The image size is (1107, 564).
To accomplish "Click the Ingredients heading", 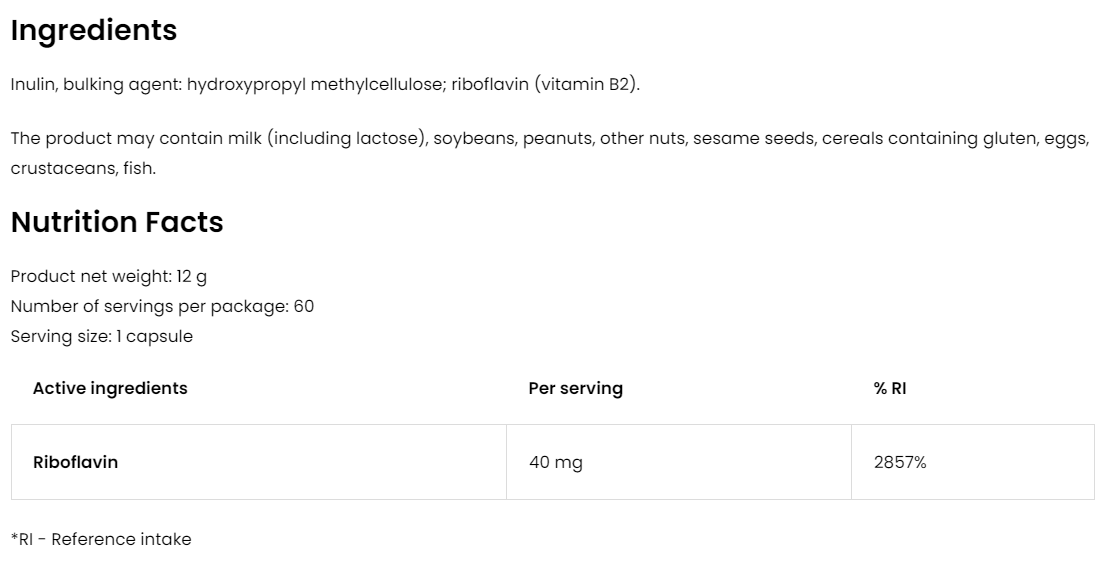I will pyautogui.click(x=93, y=31).
